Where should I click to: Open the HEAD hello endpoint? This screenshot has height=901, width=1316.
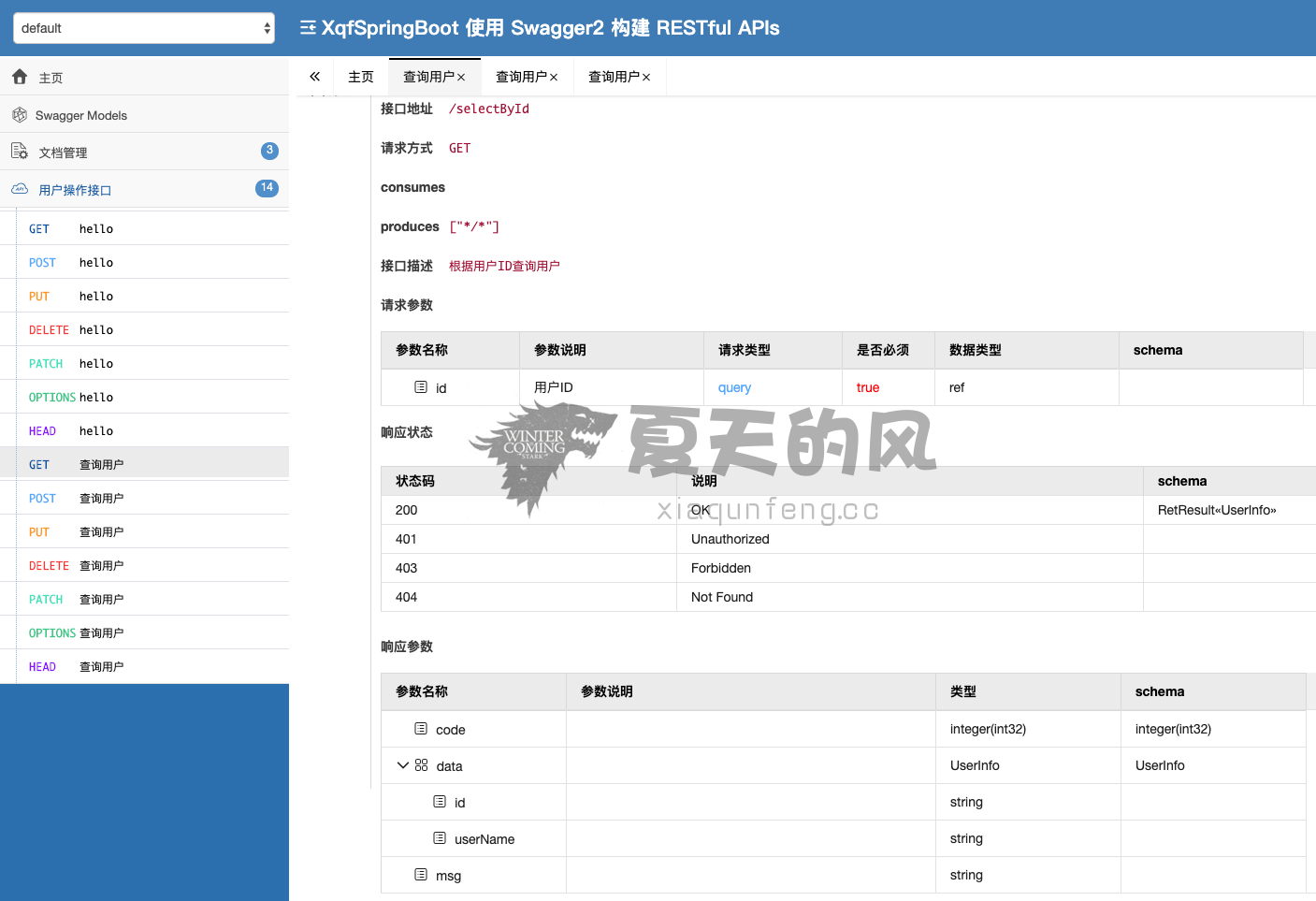144,430
